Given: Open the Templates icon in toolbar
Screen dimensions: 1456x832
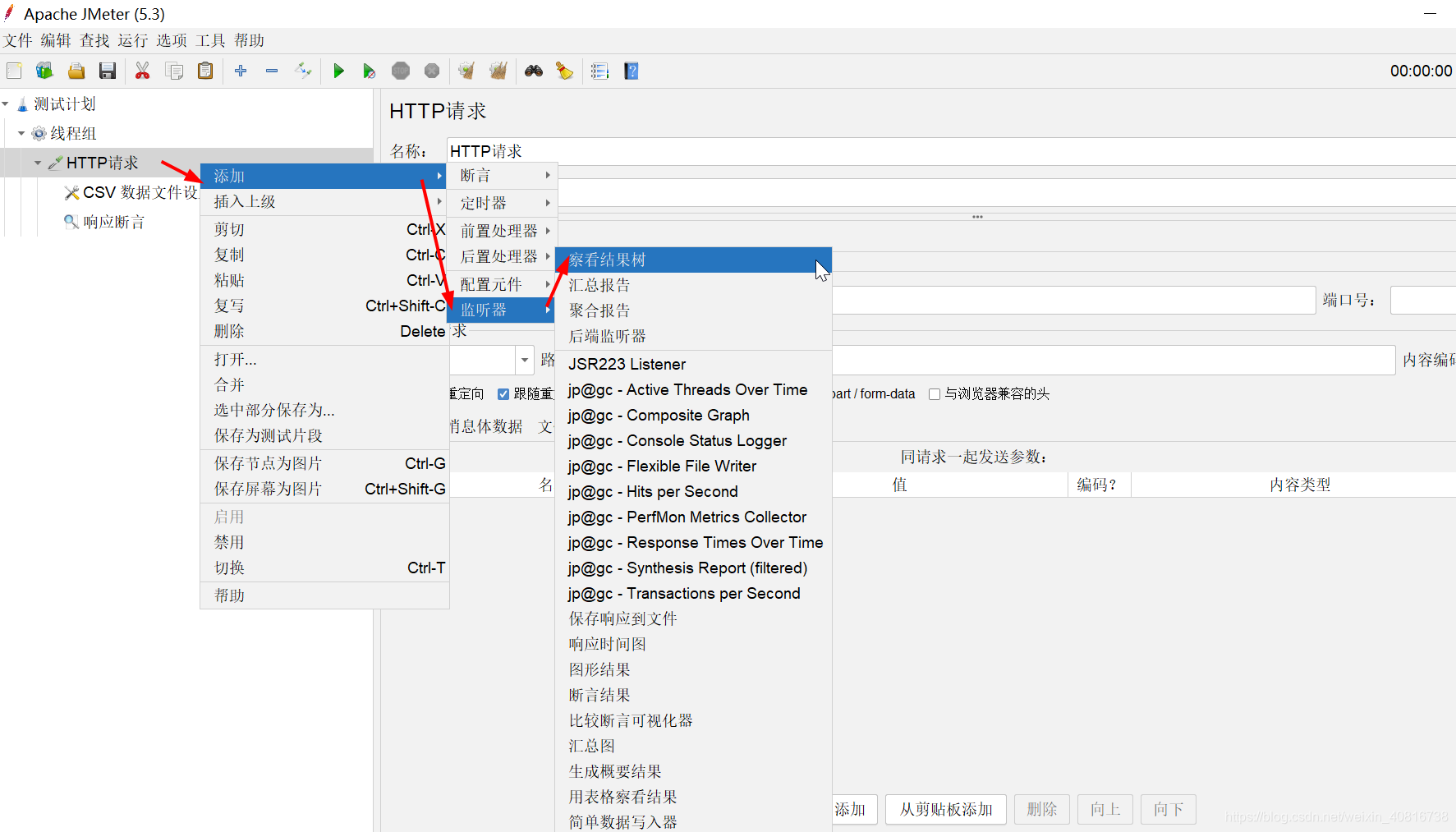Looking at the screenshot, I should click(x=44, y=71).
